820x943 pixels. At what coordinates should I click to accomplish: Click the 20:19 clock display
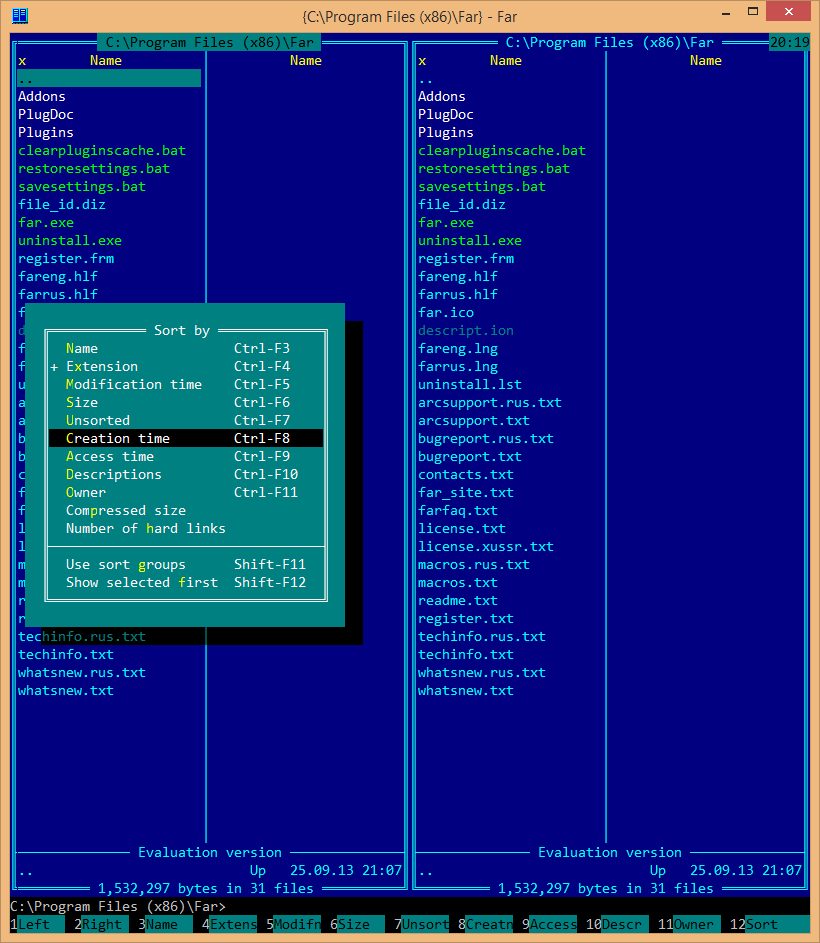click(x=790, y=42)
